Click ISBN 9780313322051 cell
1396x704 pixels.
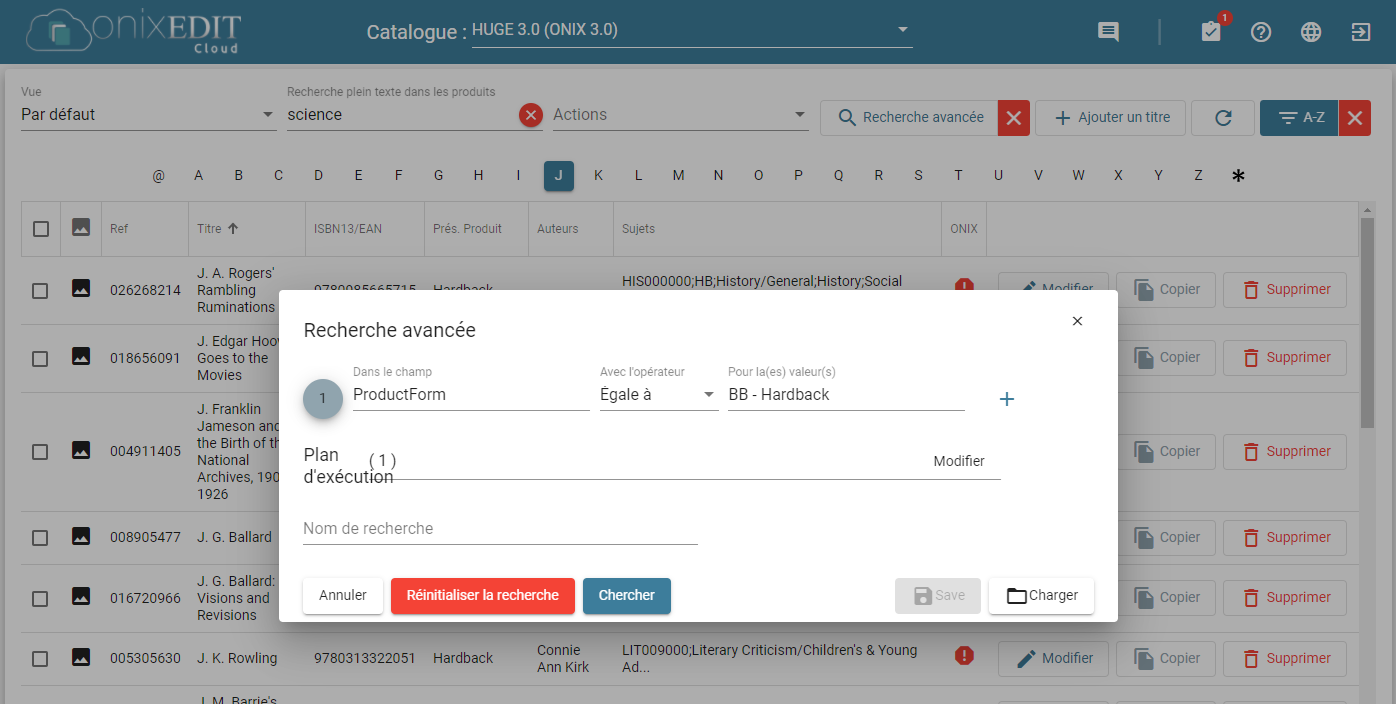[364, 658]
